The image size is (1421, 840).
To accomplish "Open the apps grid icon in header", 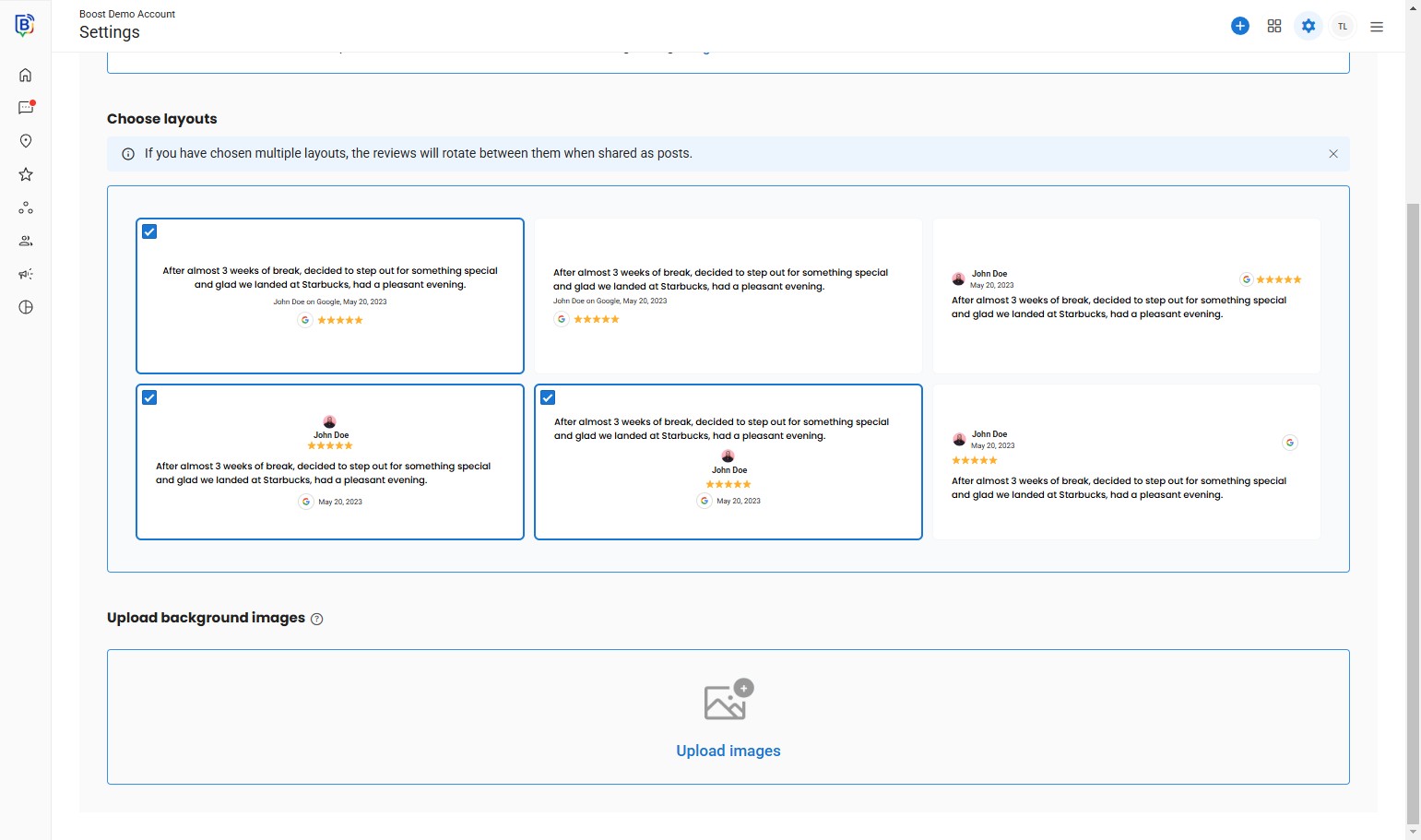I will (1274, 26).
